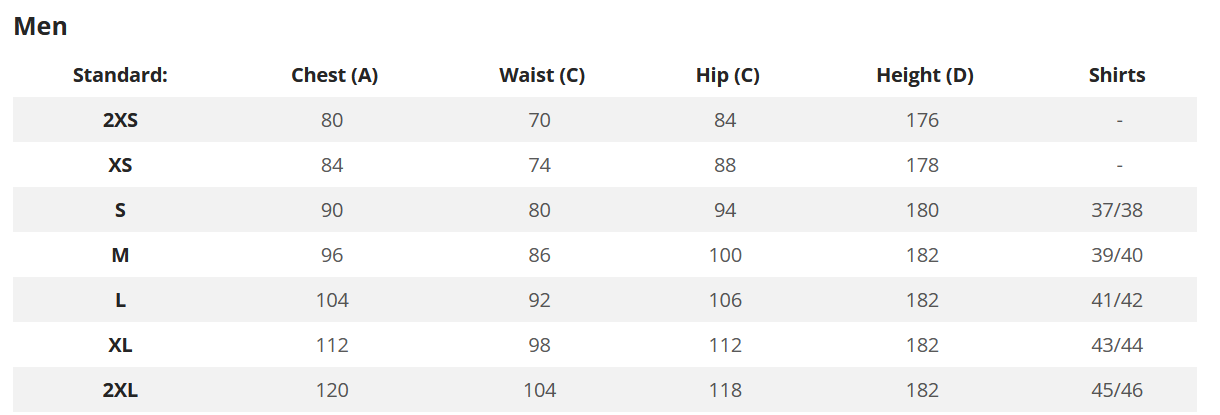Click the 37/38 shirt size cell
Image resolution: width=1220 pixels, height=415 pixels.
pos(1117,210)
